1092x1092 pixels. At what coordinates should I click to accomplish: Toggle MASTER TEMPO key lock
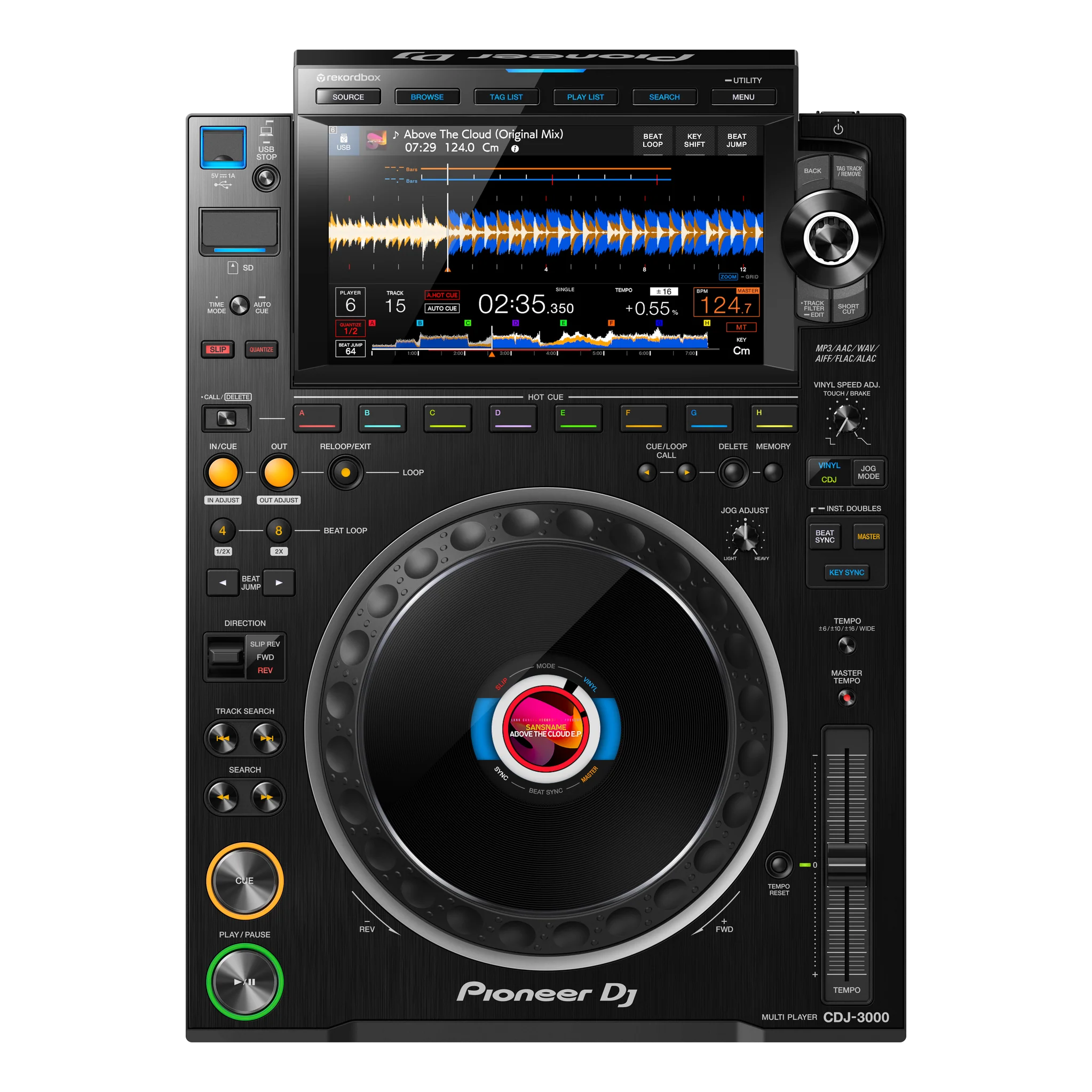click(x=846, y=698)
